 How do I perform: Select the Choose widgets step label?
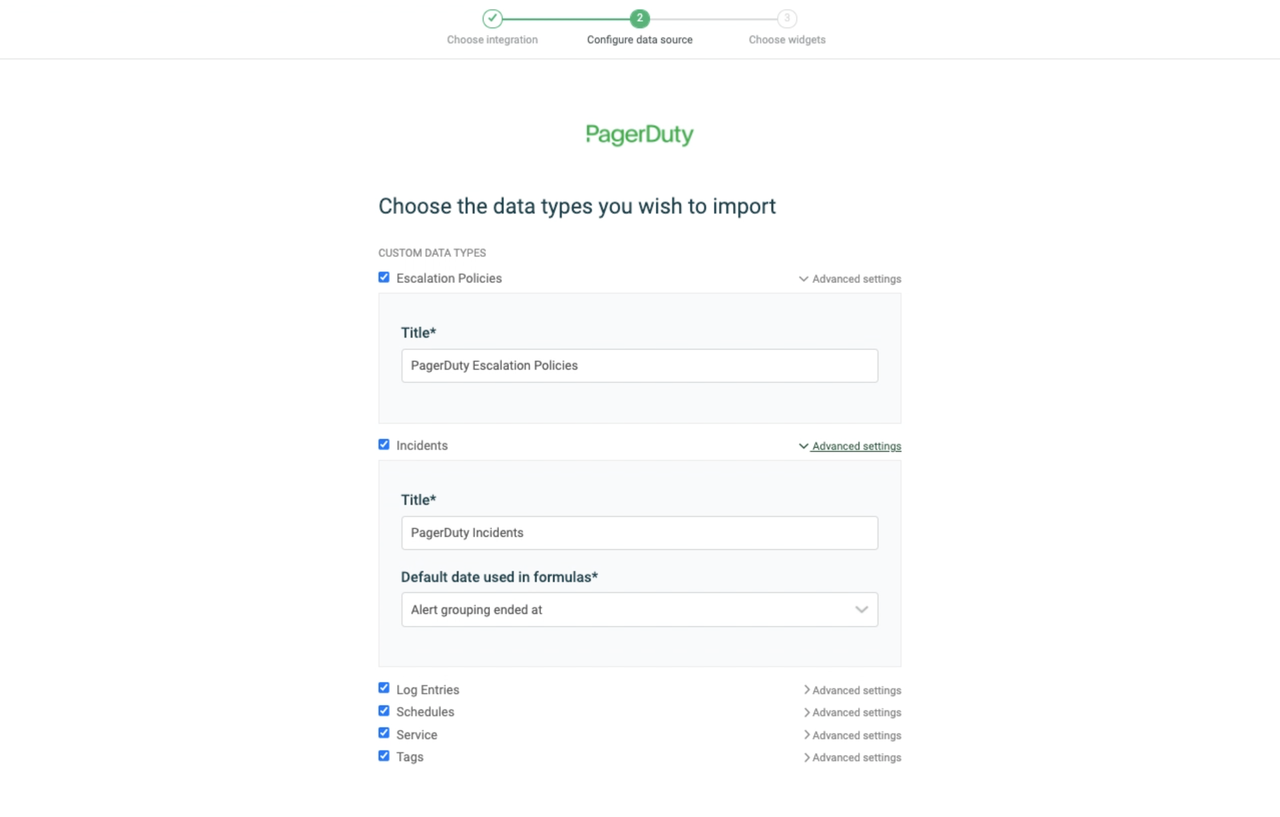pyautogui.click(x=787, y=40)
